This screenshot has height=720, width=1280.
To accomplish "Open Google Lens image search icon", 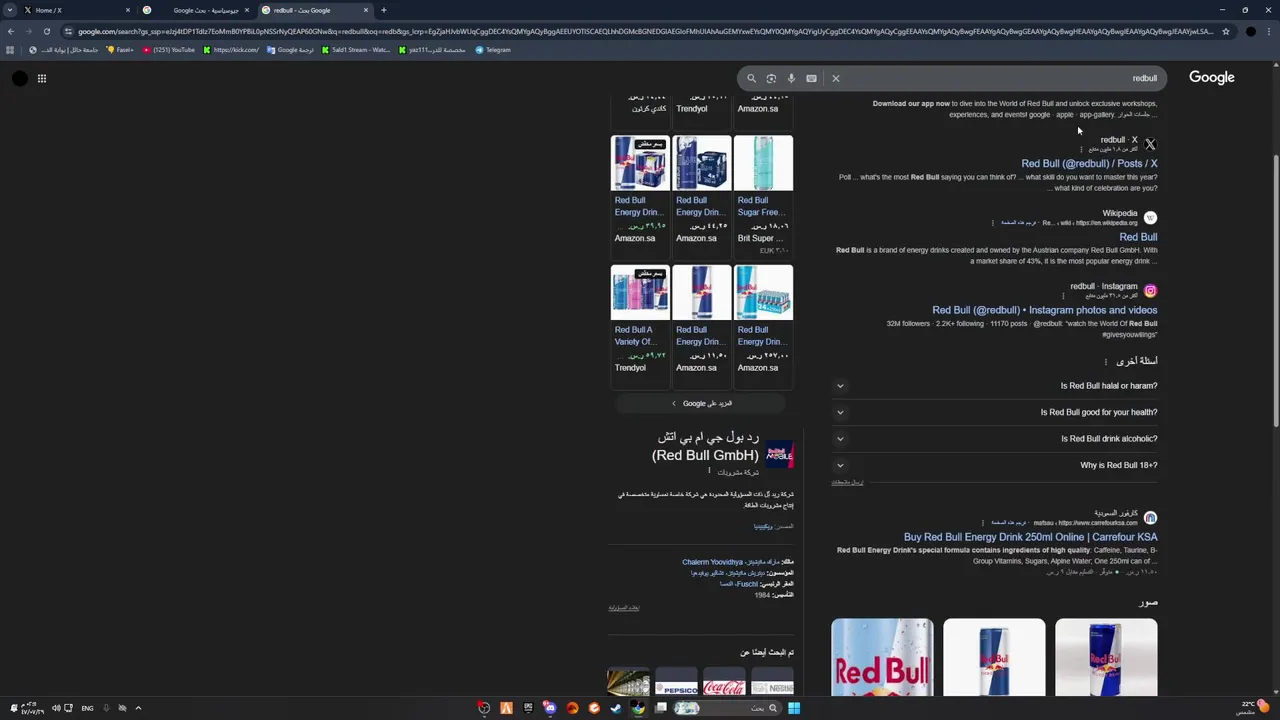I will 771,78.
